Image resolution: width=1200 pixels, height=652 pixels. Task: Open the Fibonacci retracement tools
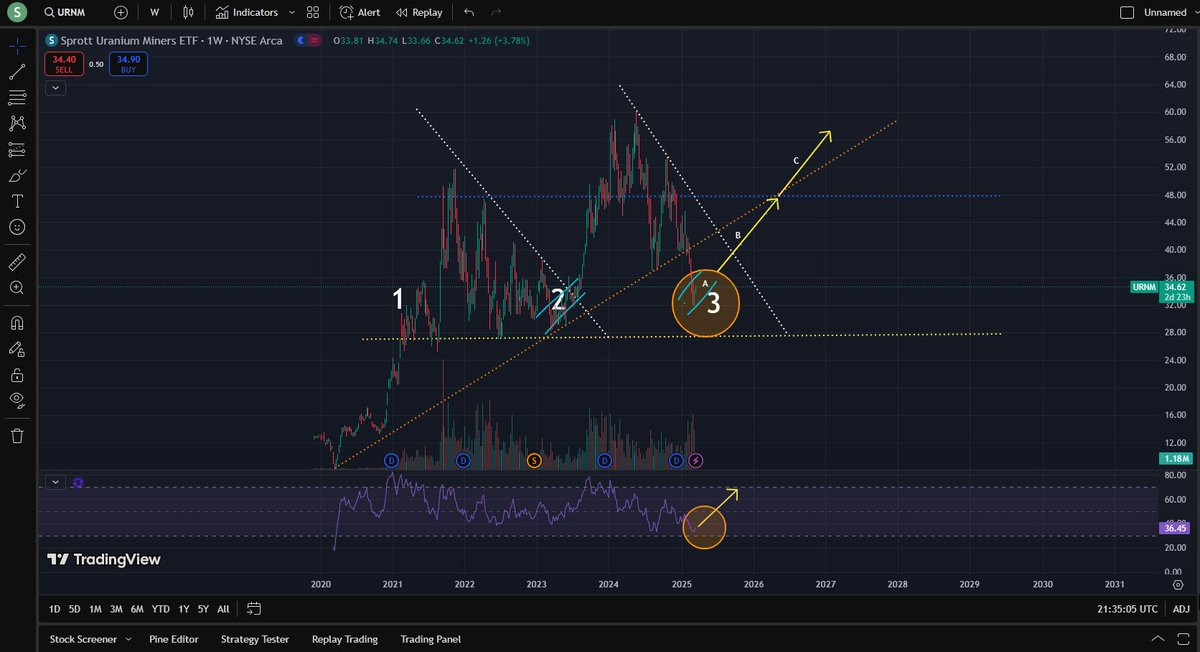point(17,98)
